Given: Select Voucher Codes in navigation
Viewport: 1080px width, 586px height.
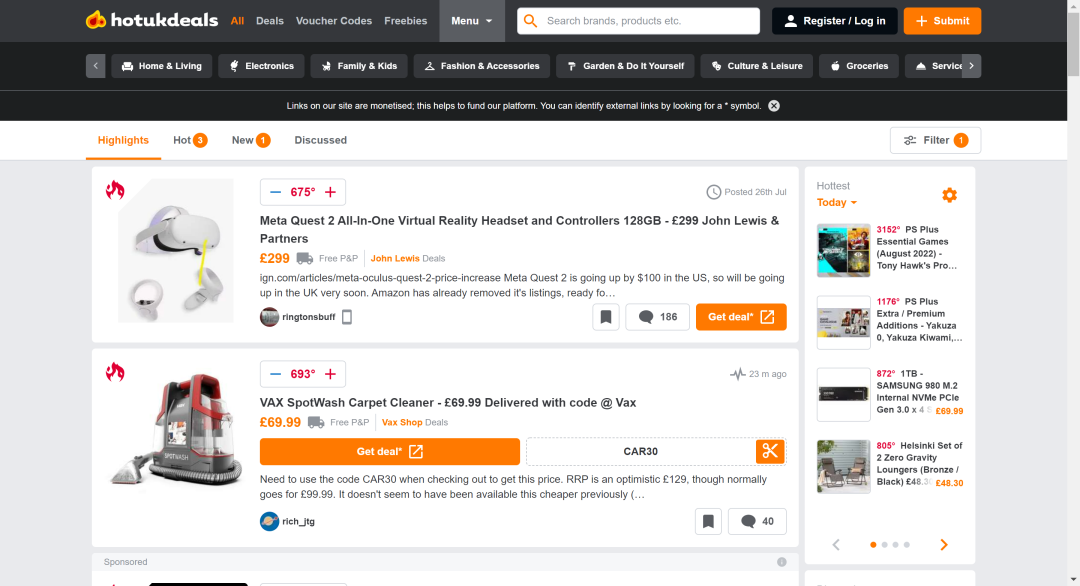Looking at the screenshot, I should point(334,21).
